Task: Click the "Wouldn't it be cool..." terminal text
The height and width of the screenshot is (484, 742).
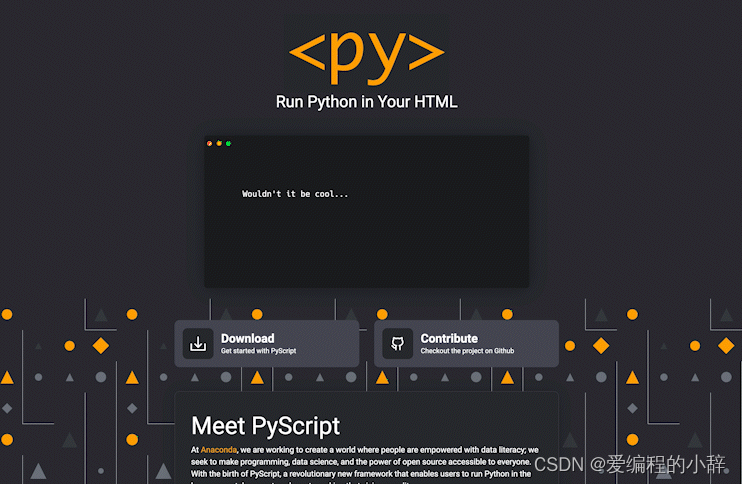Action: 295,194
